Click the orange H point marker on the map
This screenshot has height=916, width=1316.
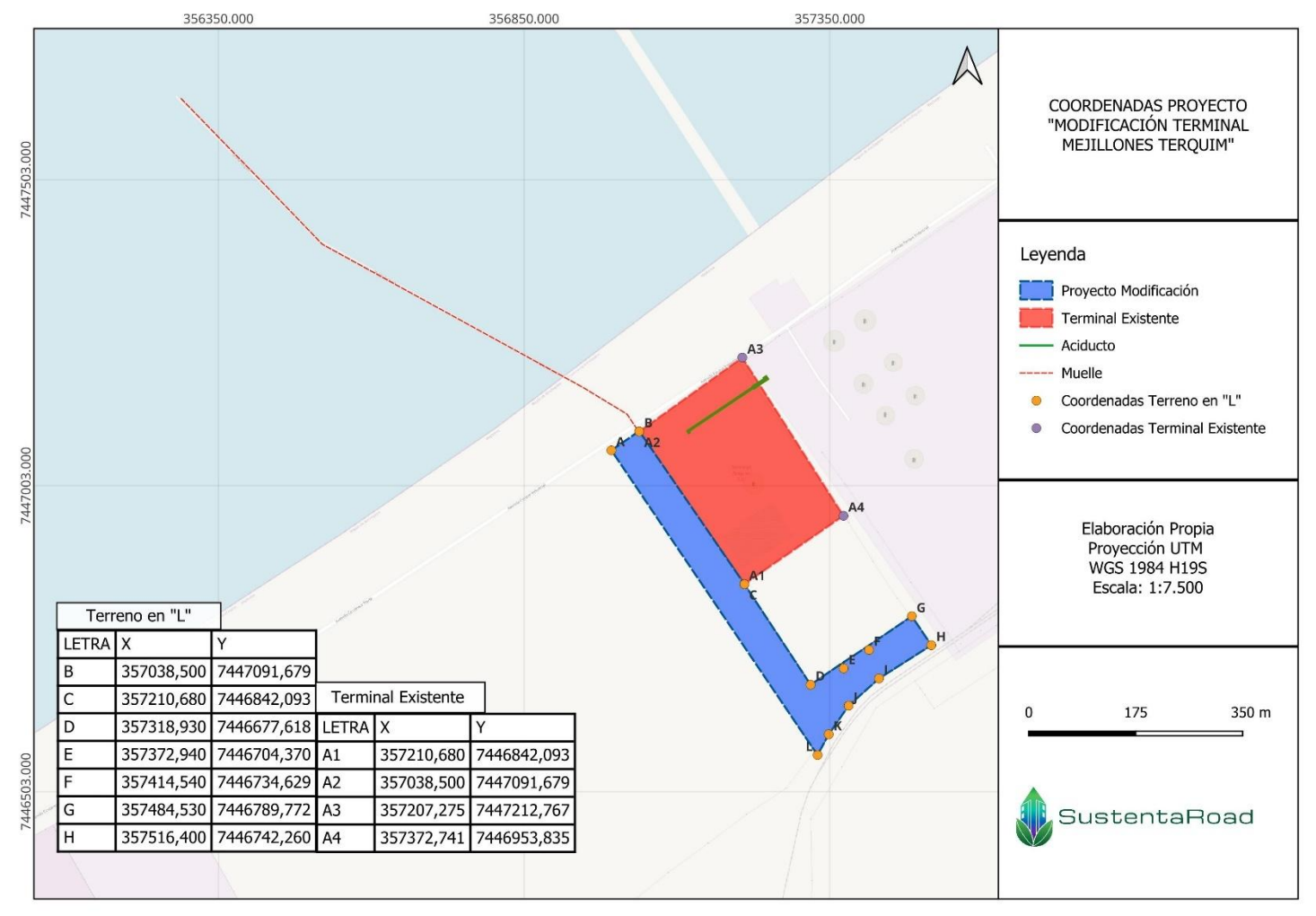(931, 645)
